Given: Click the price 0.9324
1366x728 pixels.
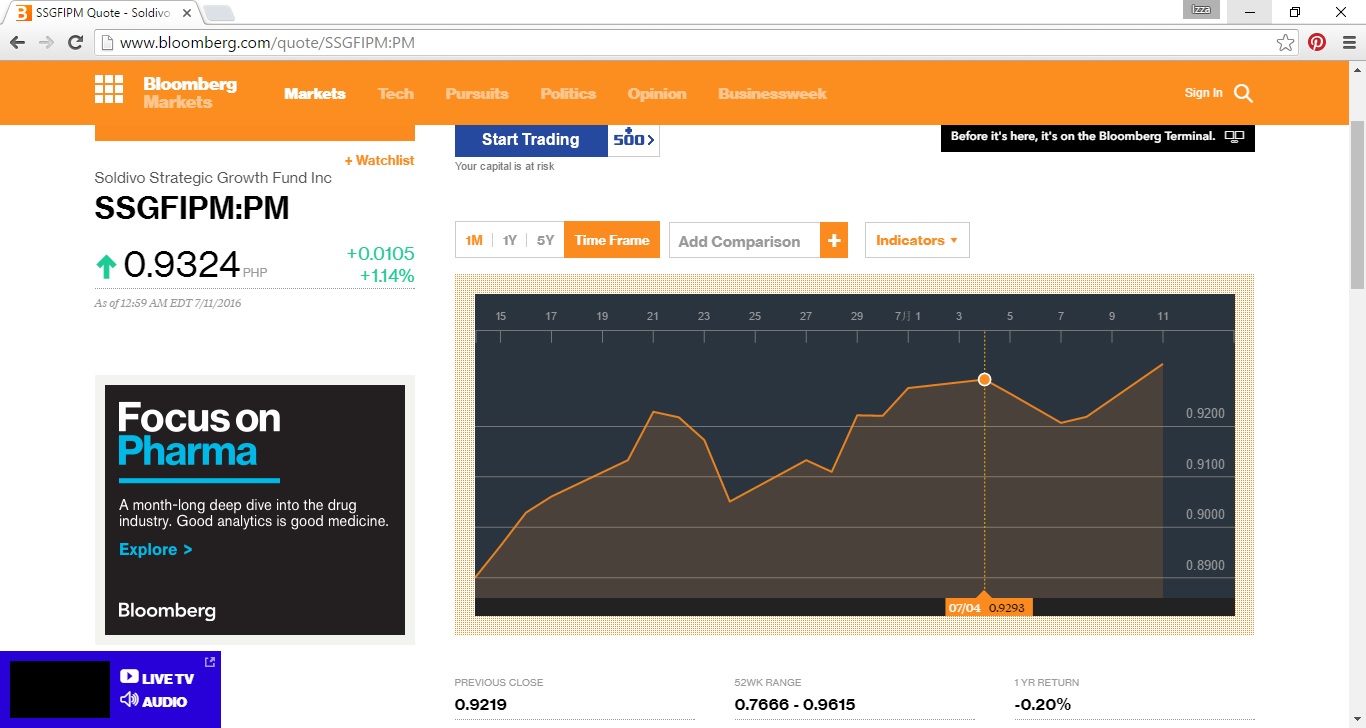Looking at the screenshot, I should tap(182, 265).
